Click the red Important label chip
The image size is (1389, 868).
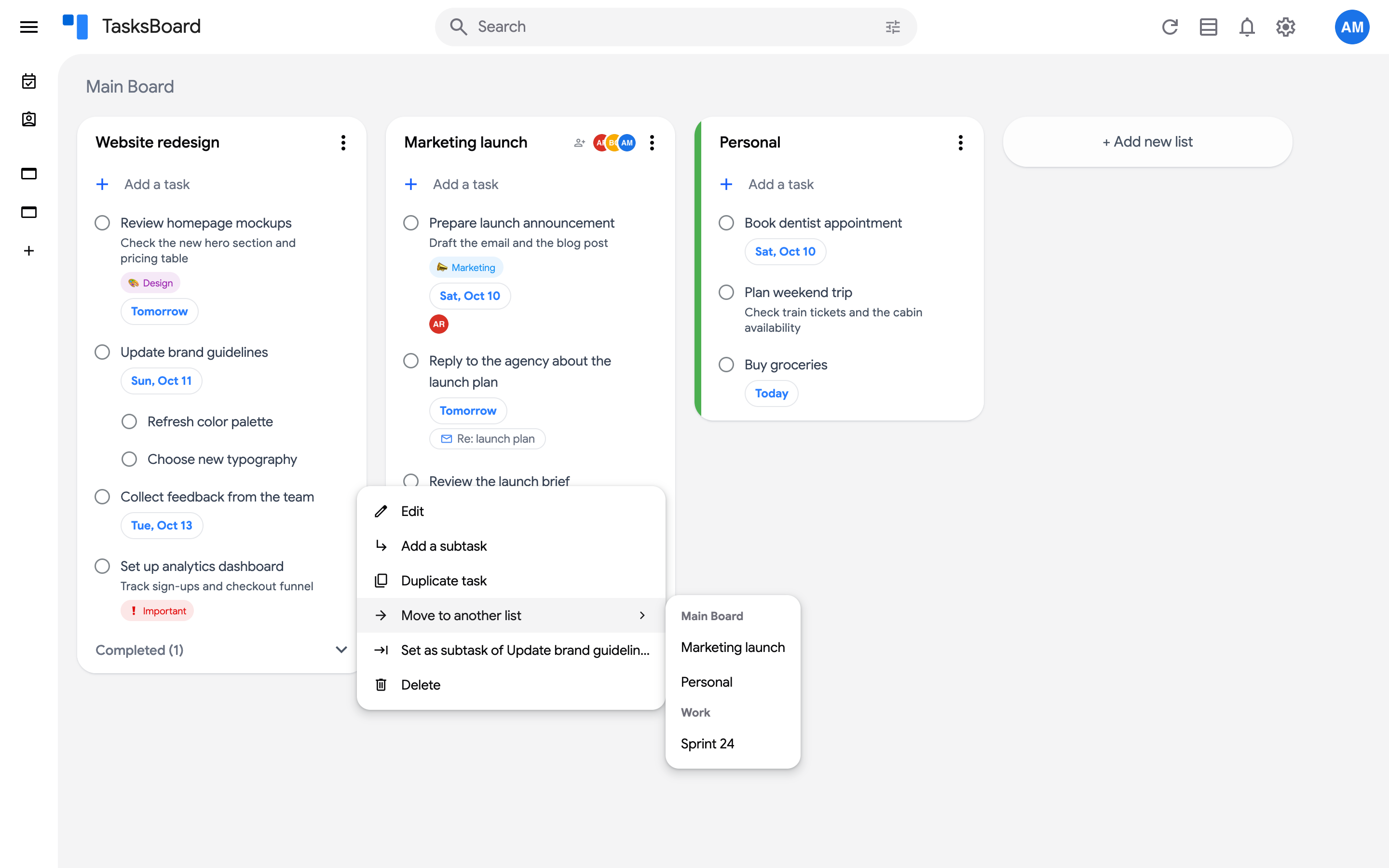click(157, 611)
